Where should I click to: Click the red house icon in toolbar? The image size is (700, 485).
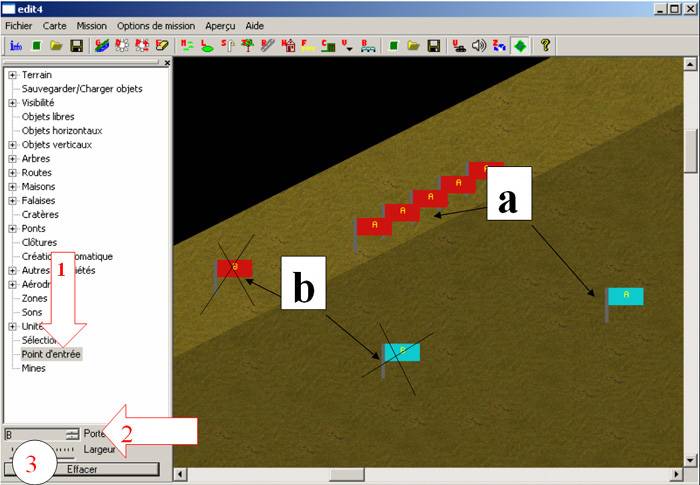pos(289,45)
